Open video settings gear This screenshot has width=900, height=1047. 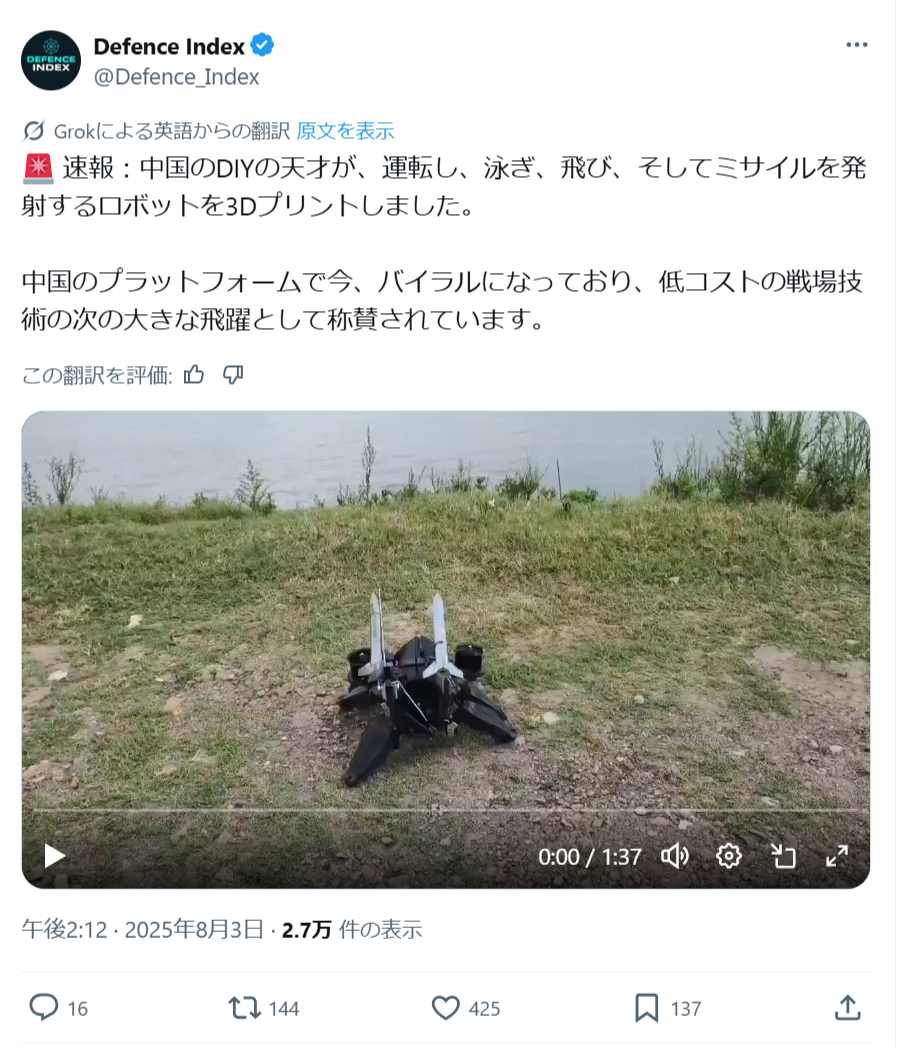tap(728, 856)
